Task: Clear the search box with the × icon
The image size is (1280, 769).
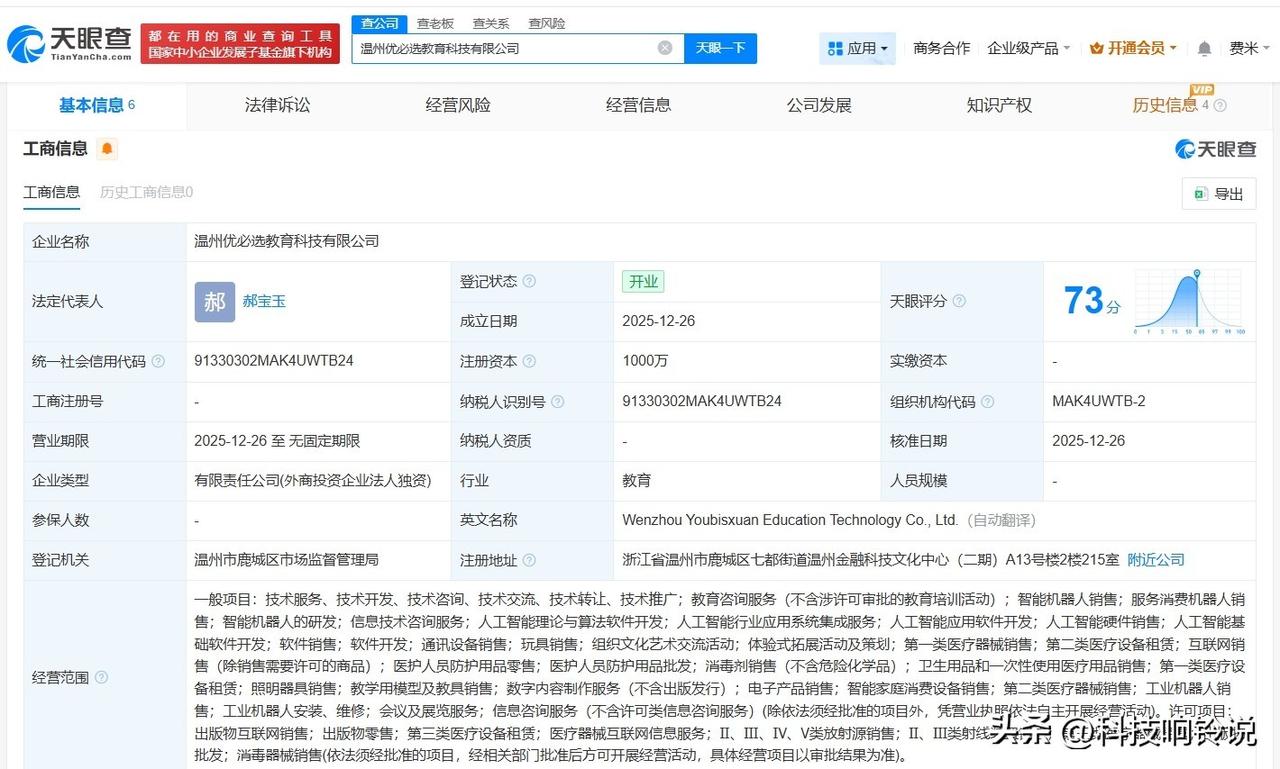Action: click(x=664, y=47)
